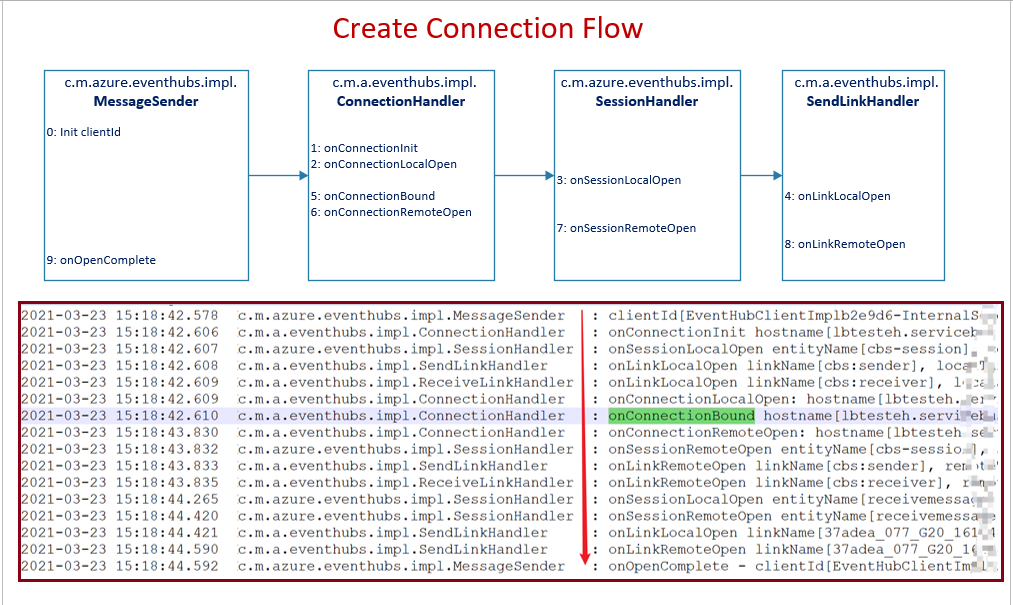Click step "8: onLinkRemoteOpen" in the diagram
Viewport: 1013px width, 605px height.
(845, 244)
